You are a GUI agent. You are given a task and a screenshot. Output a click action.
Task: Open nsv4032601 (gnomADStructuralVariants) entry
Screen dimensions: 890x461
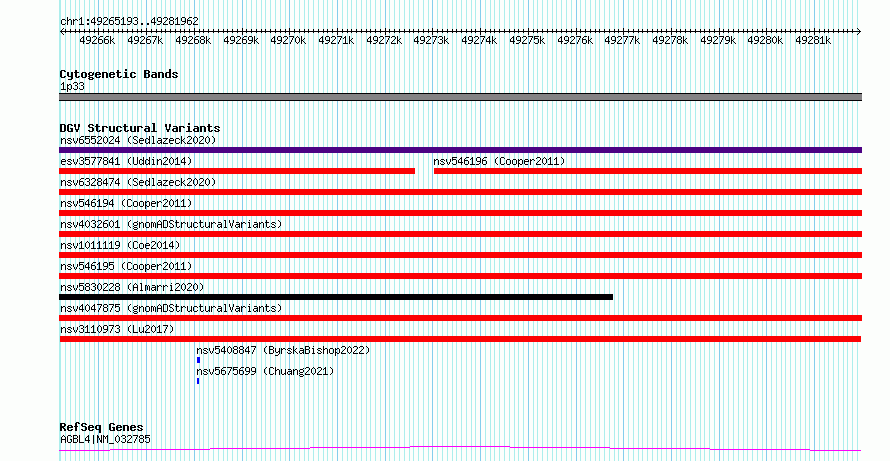171,224
